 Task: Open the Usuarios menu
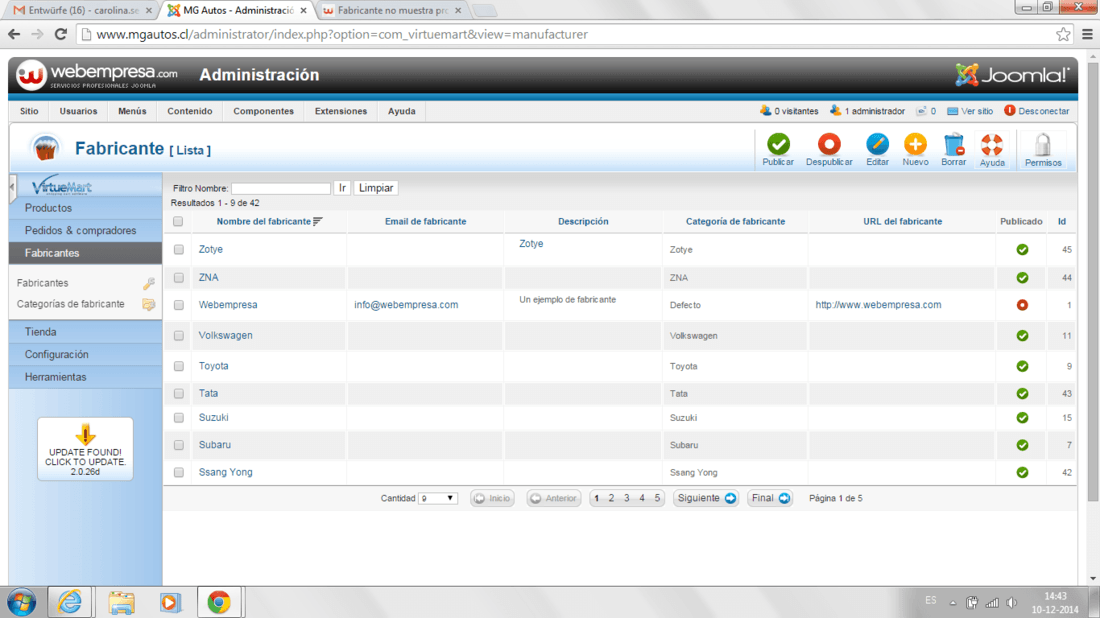coord(78,111)
